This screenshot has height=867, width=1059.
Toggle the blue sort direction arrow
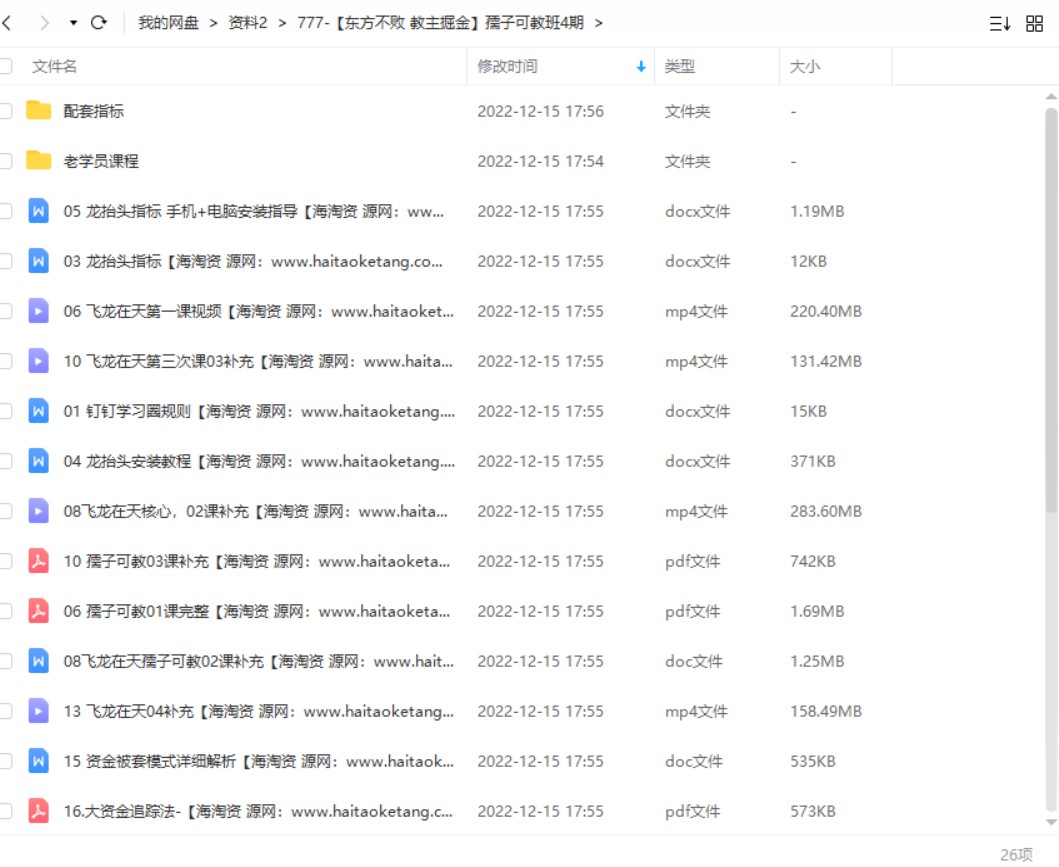641,66
